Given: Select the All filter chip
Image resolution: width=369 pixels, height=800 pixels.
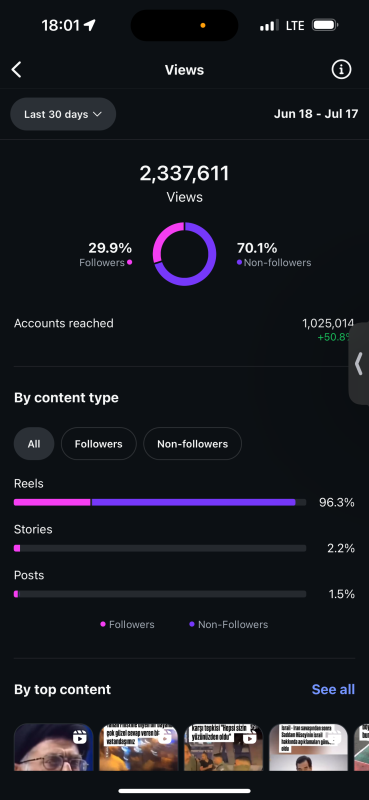Looking at the screenshot, I should click(x=34, y=444).
